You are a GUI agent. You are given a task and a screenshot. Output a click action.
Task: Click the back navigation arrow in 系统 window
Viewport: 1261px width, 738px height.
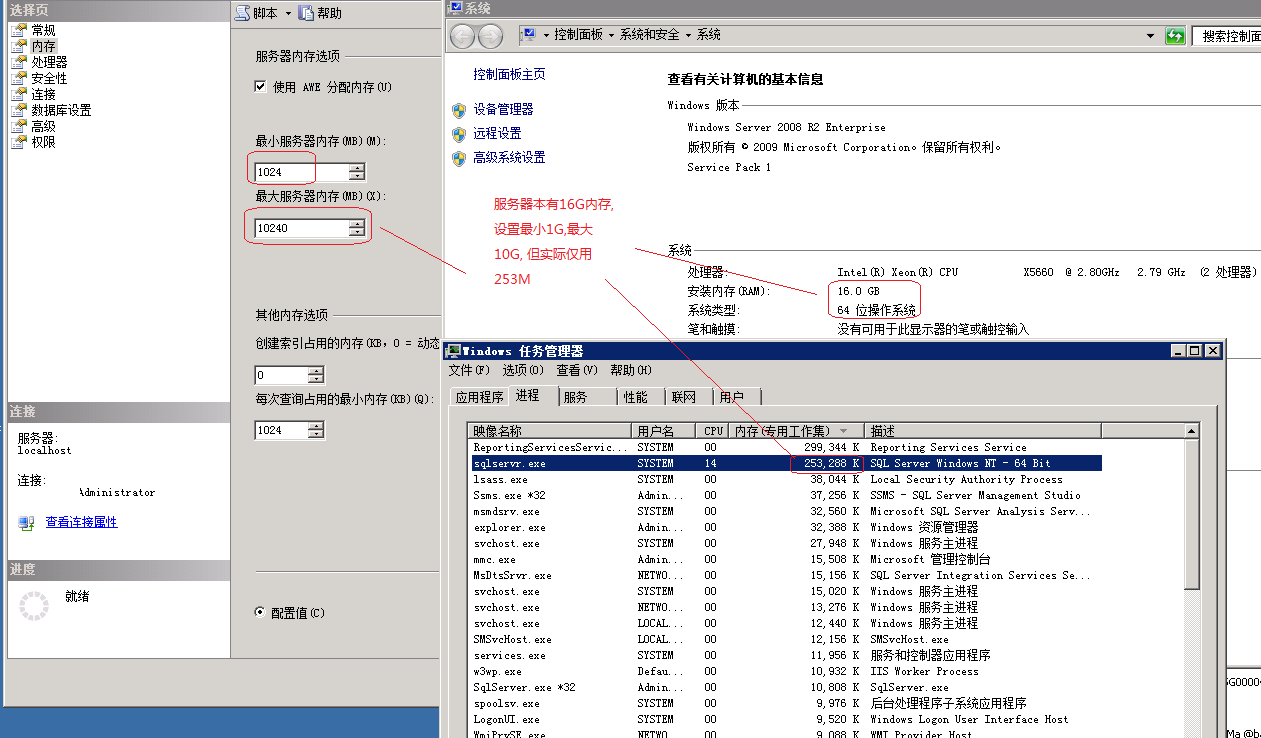coord(462,36)
